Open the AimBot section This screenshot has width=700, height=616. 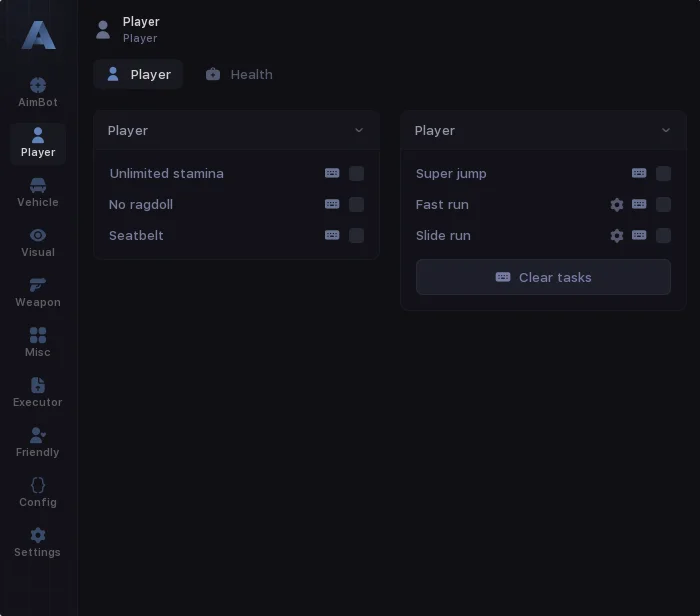tap(38, 92)
